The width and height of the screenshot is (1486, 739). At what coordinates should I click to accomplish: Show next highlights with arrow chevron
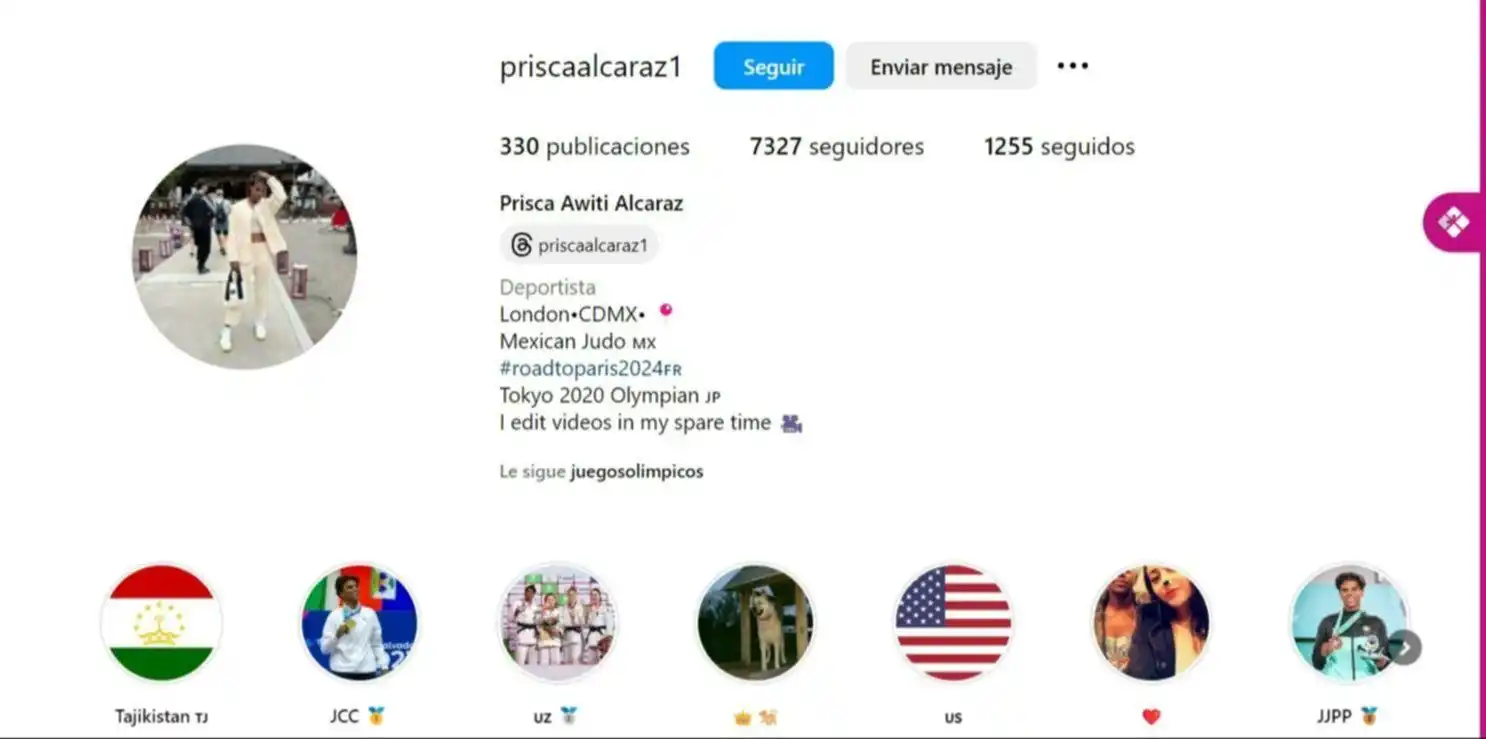point(1404,648)
